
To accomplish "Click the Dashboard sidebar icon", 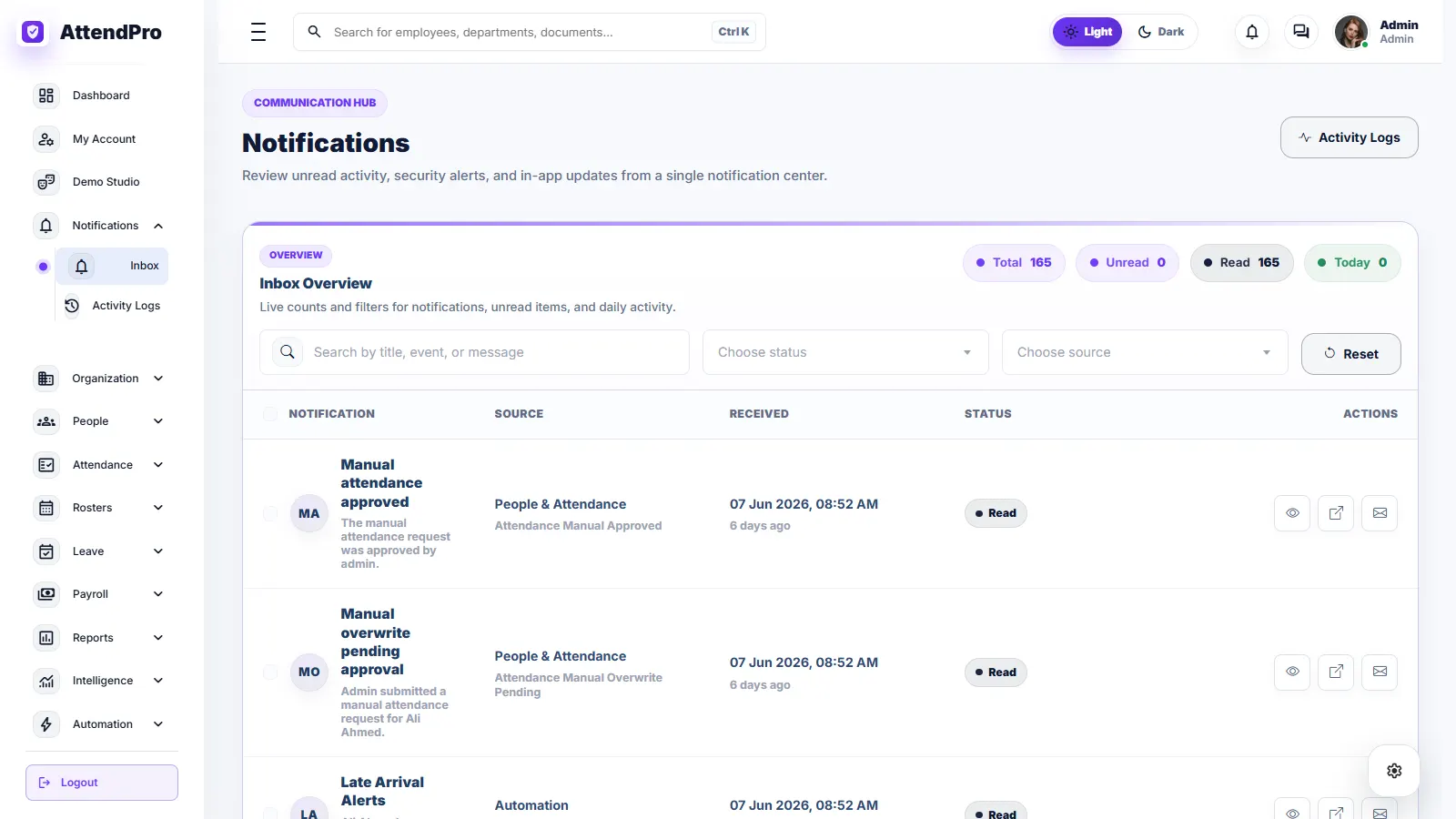I will (x=46, y=96).
